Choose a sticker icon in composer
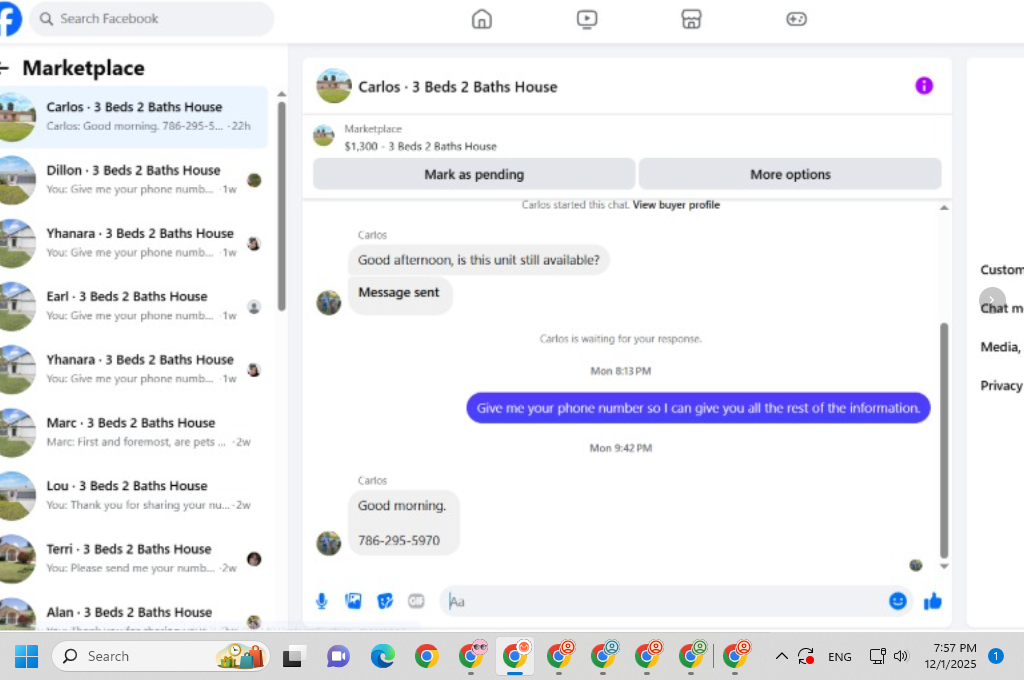 [x=385, y=601]
